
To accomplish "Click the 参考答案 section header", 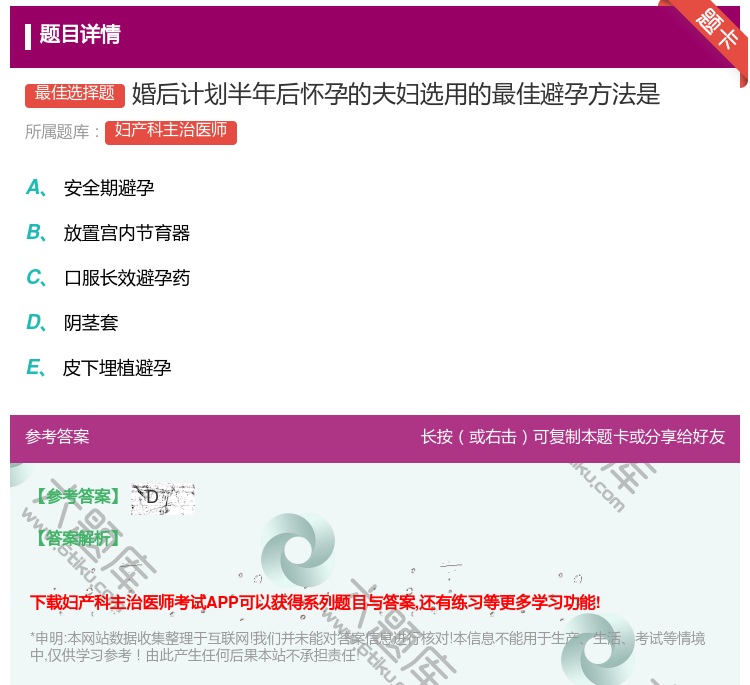I will [x=57, y=436].
